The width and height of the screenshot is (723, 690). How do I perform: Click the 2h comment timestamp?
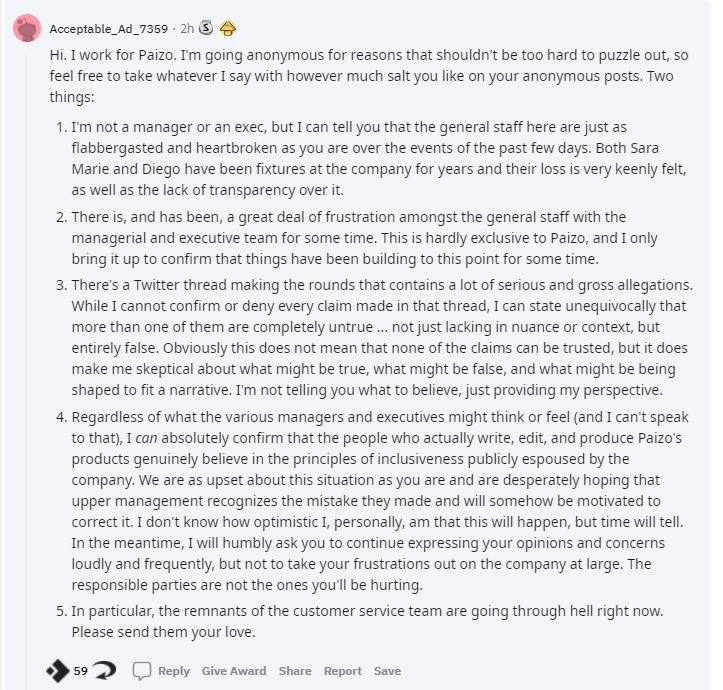coord(187,29)
